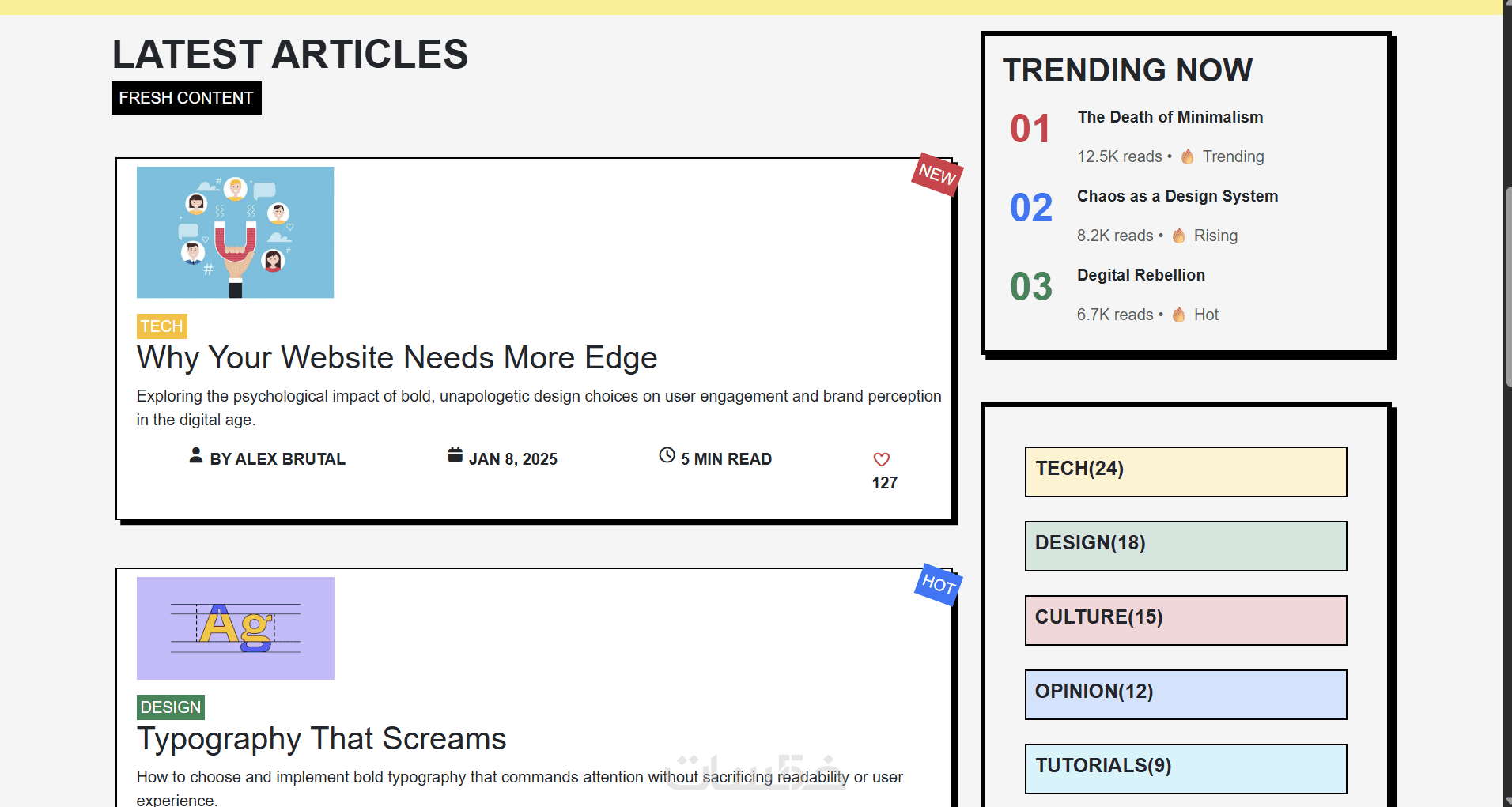Open 'Why Your Website Needs More Edge' article
Image resolution: width=1512 pixels, height=807 pixels.
point(397,358)
